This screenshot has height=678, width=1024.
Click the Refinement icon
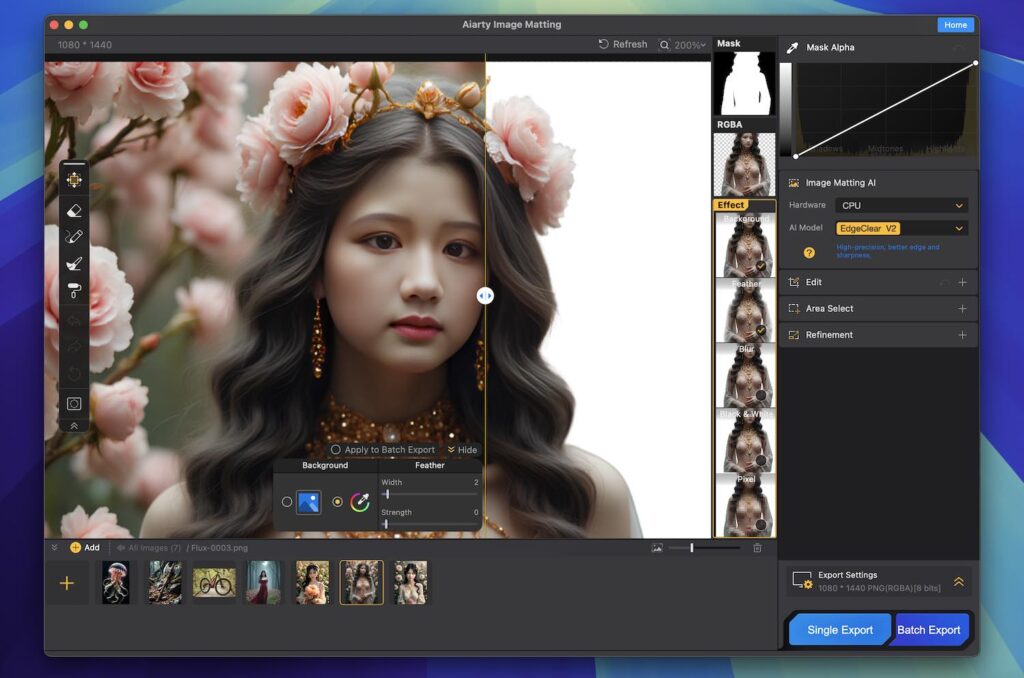point(794,335)
